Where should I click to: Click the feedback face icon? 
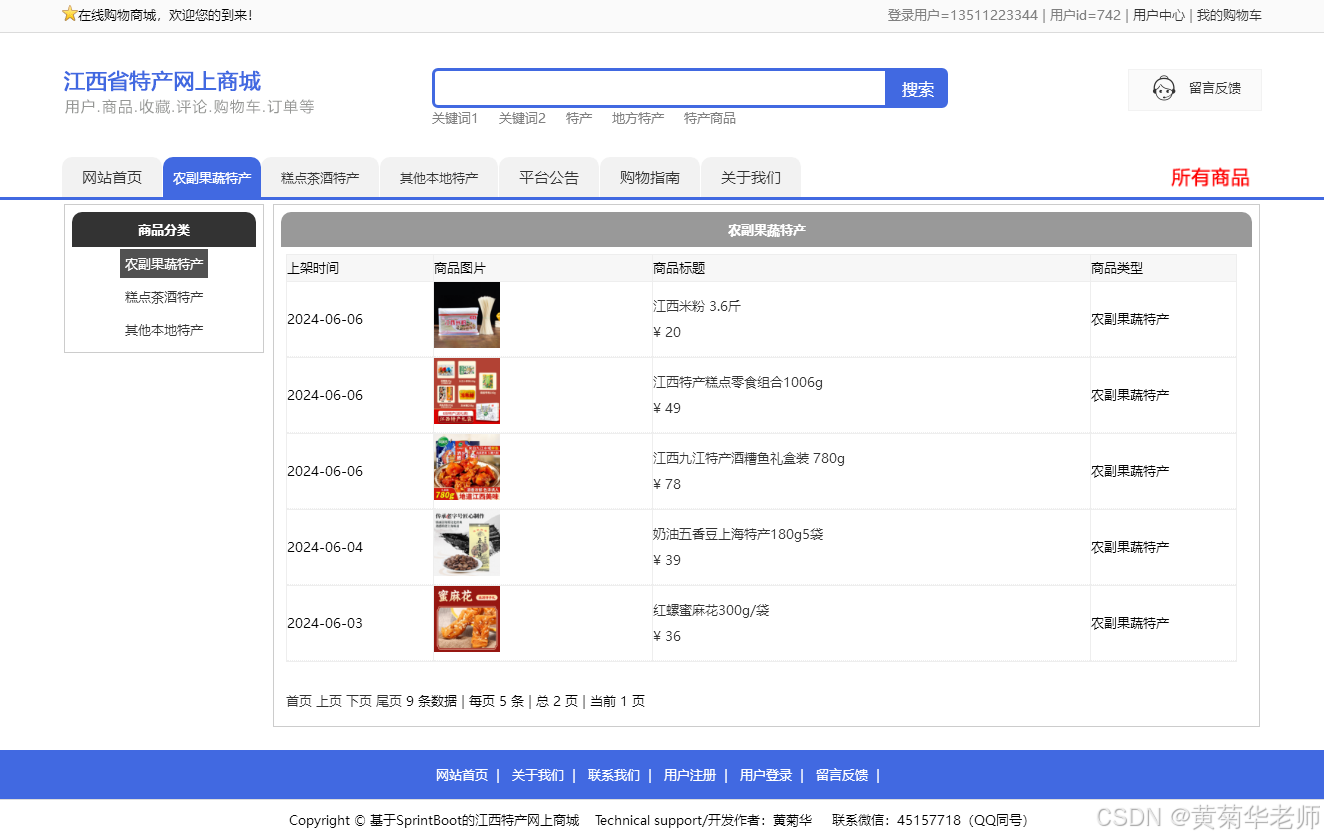(1163, 89)
